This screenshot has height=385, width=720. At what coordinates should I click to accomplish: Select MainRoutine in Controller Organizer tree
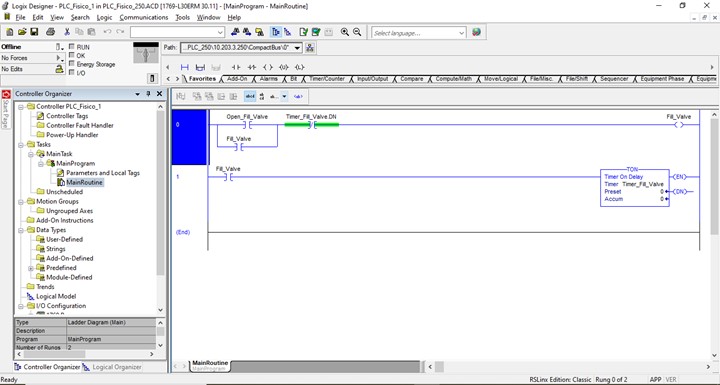click(x=84, y=182)
